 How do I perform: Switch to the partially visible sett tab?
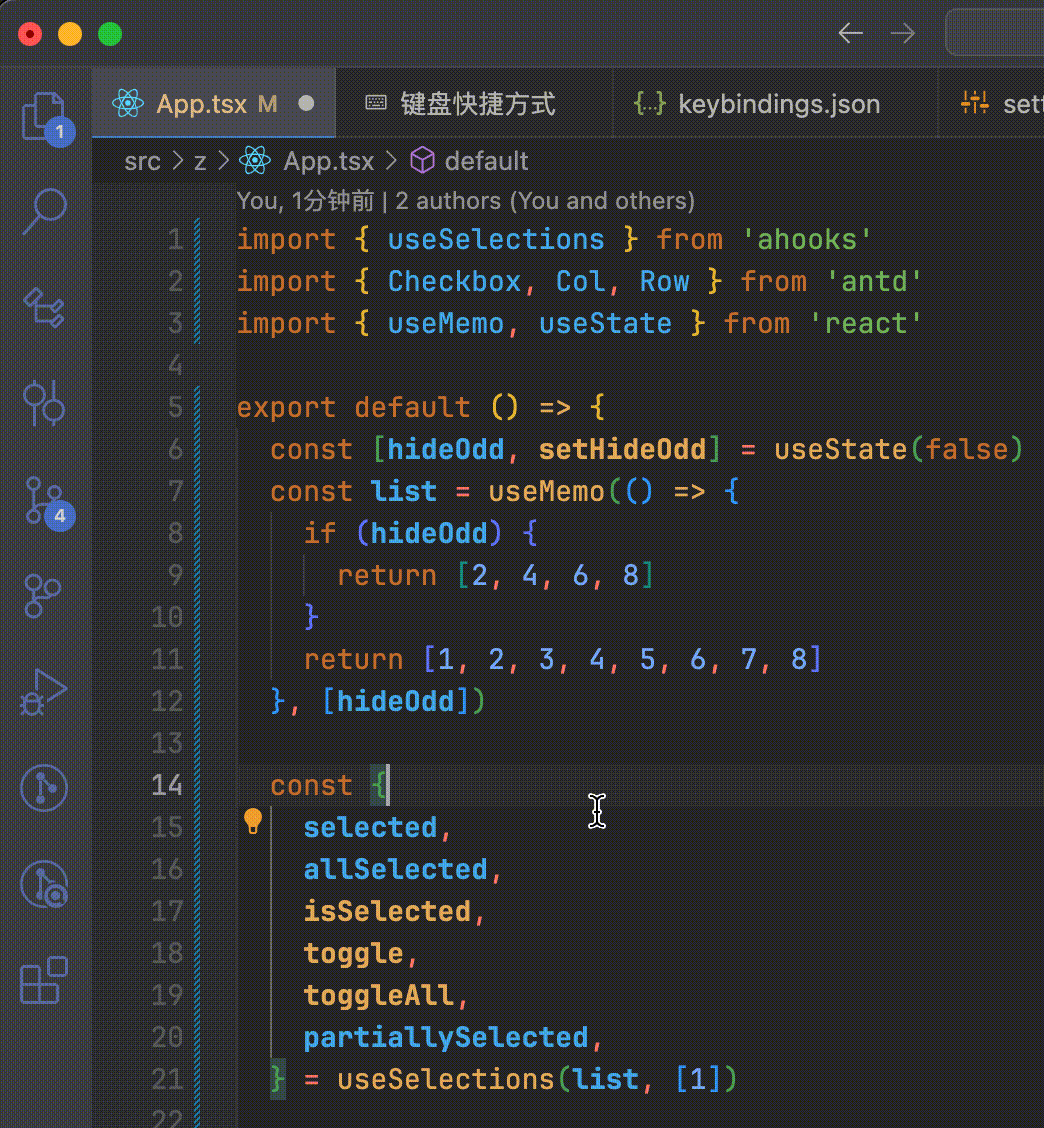991,103
